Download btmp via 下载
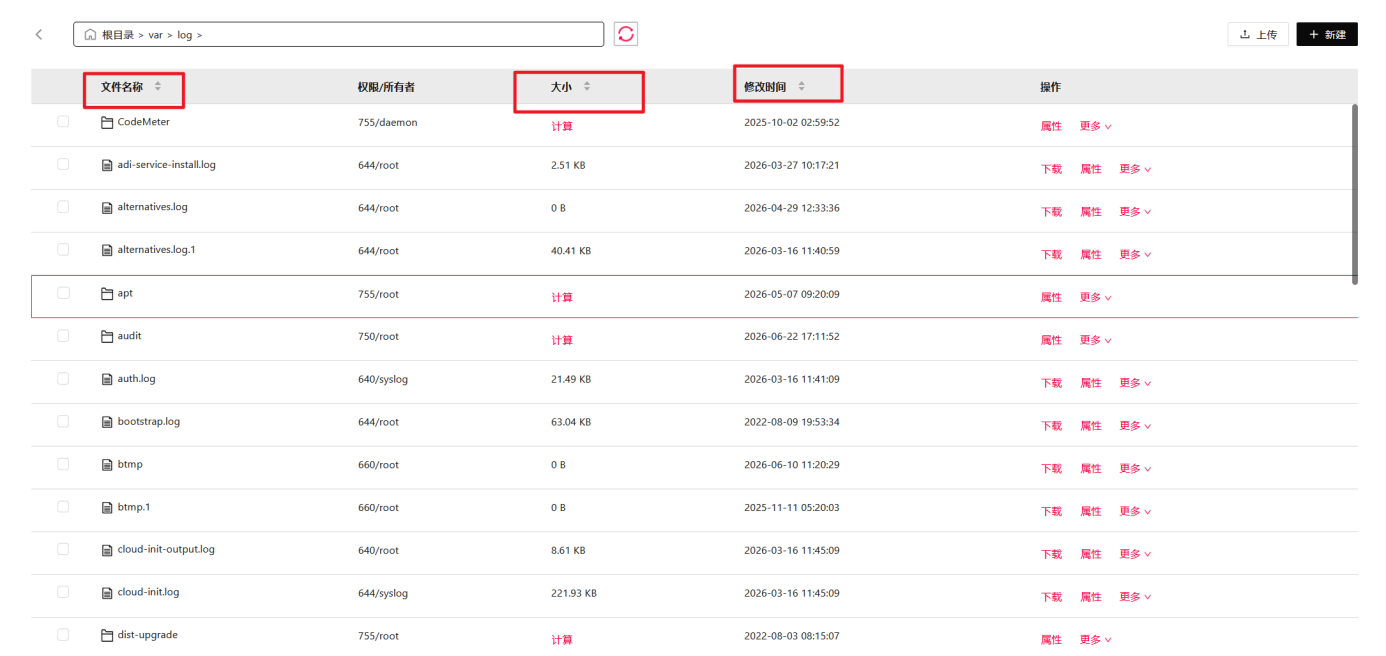This screenshot has height=656, width=1386. (1051, 469)
